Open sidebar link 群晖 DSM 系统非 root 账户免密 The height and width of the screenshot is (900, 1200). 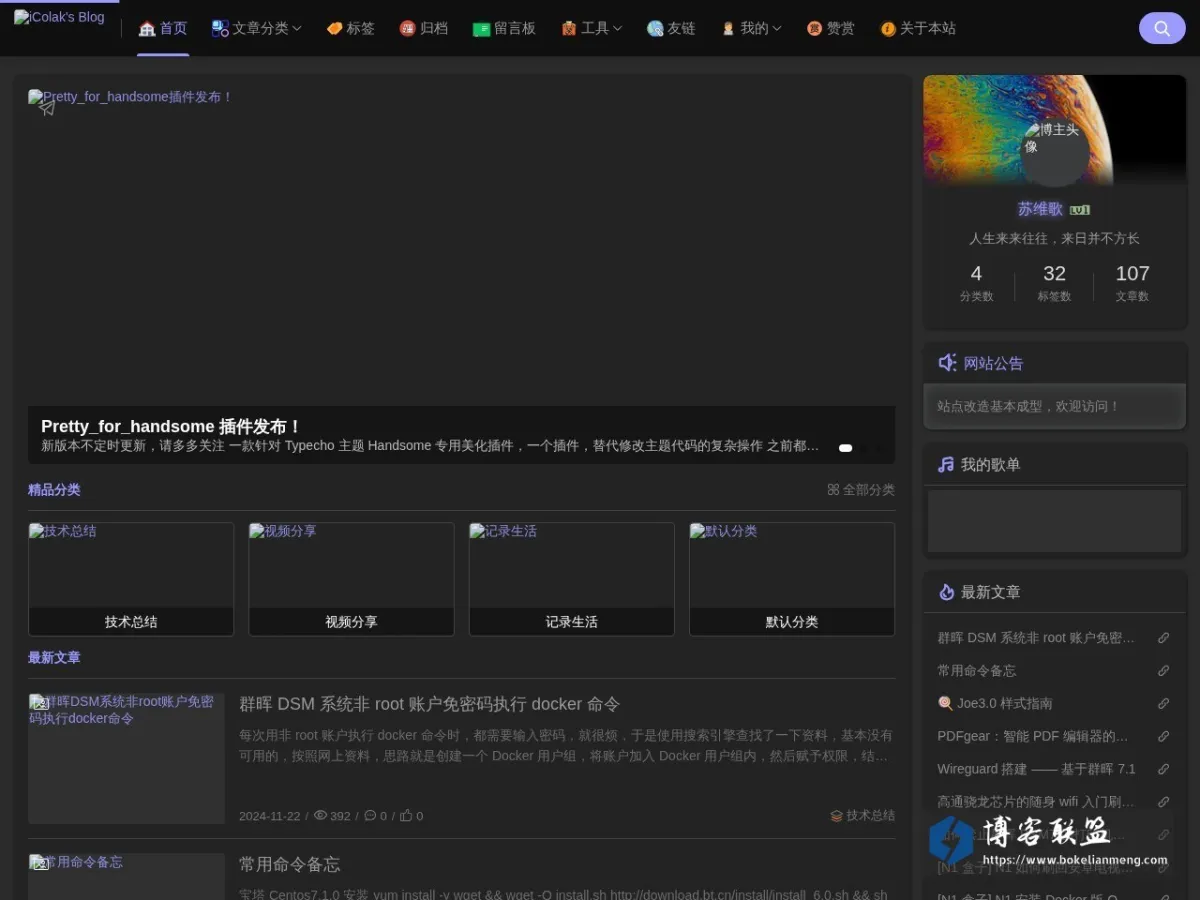[x=1036, y=638]
